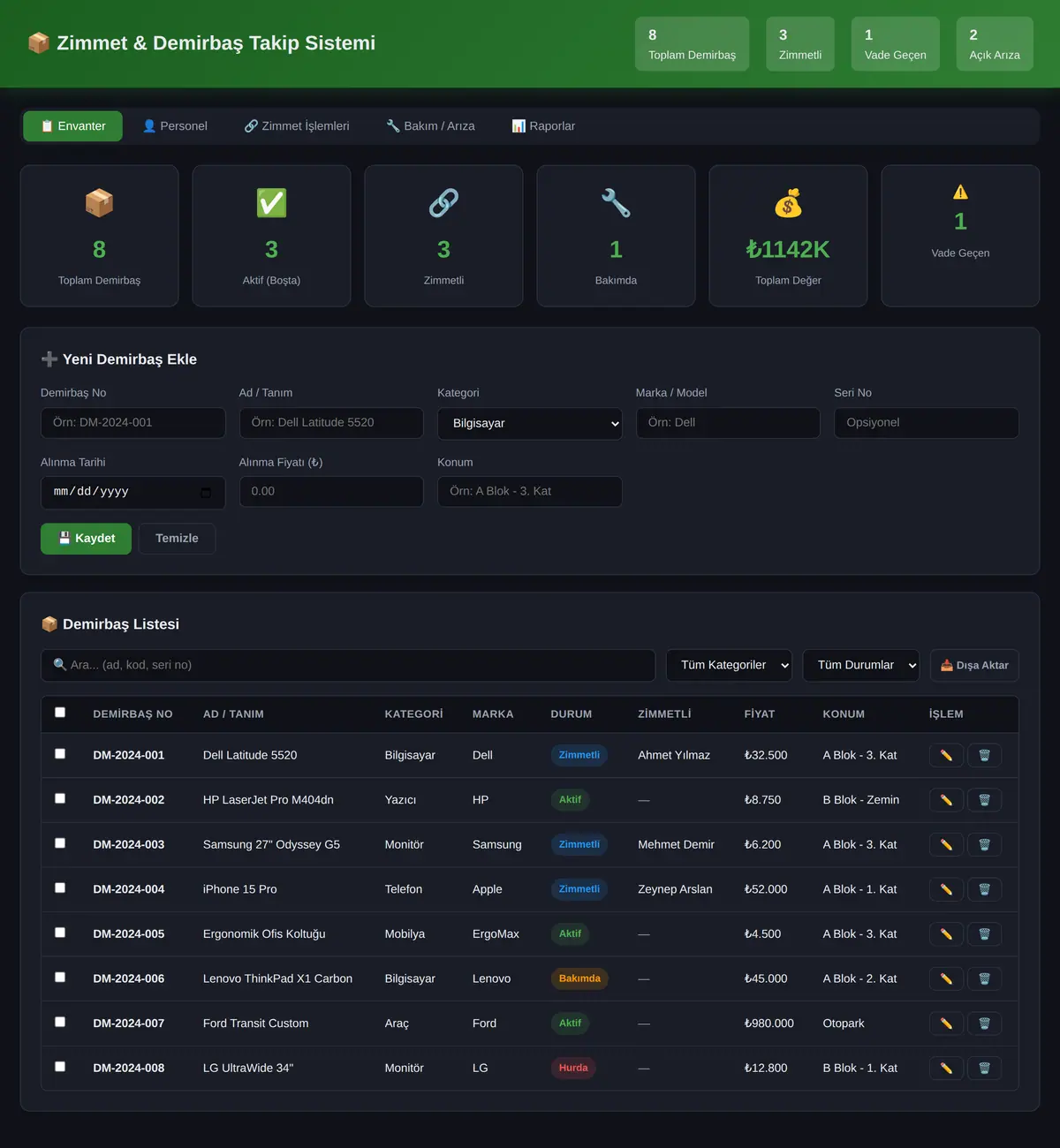Edit DM-2024-001 with the pencil icon
1060x1148 pixels.
[946, 755]
